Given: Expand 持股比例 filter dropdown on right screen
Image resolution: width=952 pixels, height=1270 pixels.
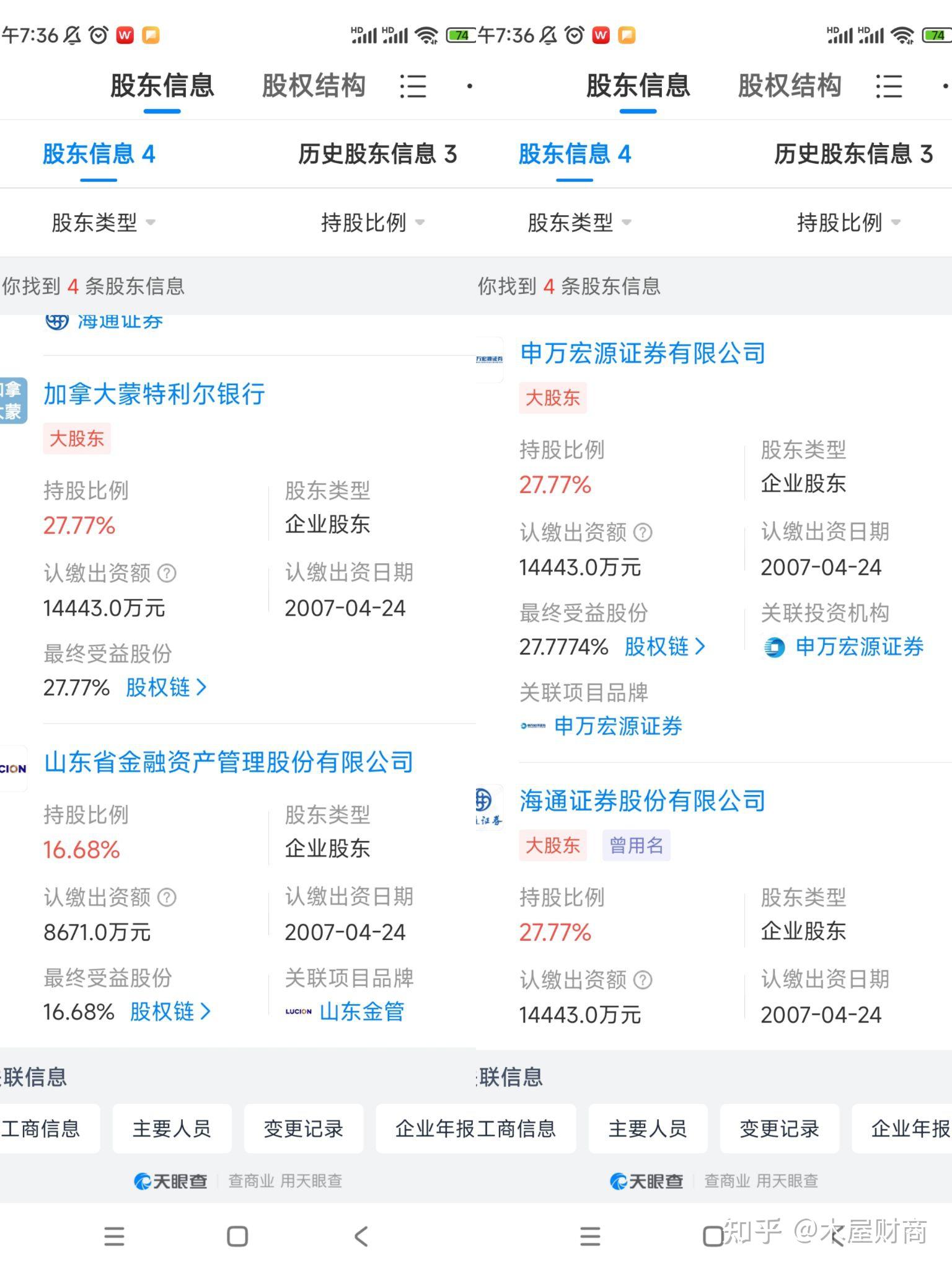Looking at the screenshot, I should [x=848, y=222].
